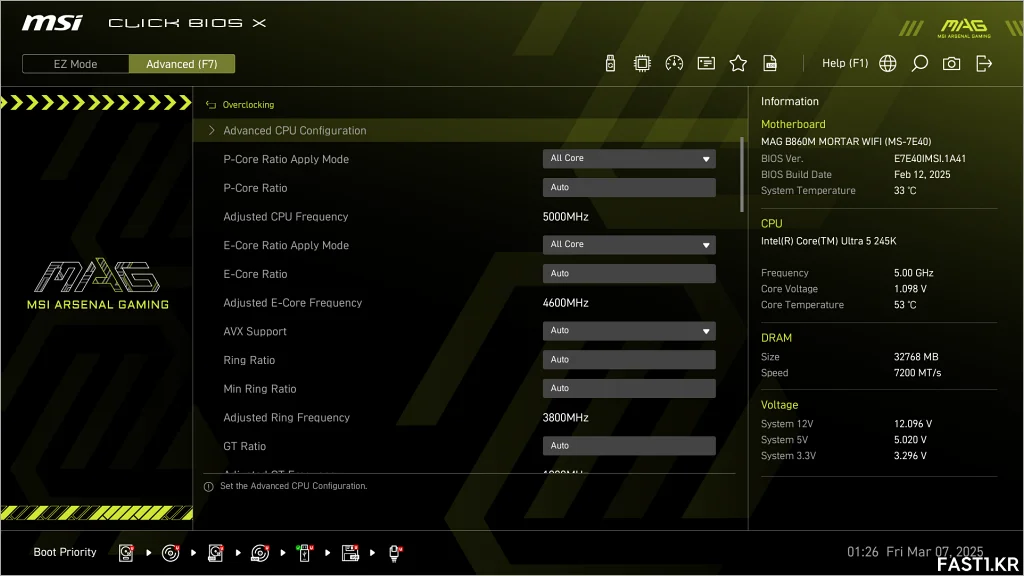1024x576 pixels.
Task: Select the Adjusted Ring Frequency row
Action: (470, 418)
